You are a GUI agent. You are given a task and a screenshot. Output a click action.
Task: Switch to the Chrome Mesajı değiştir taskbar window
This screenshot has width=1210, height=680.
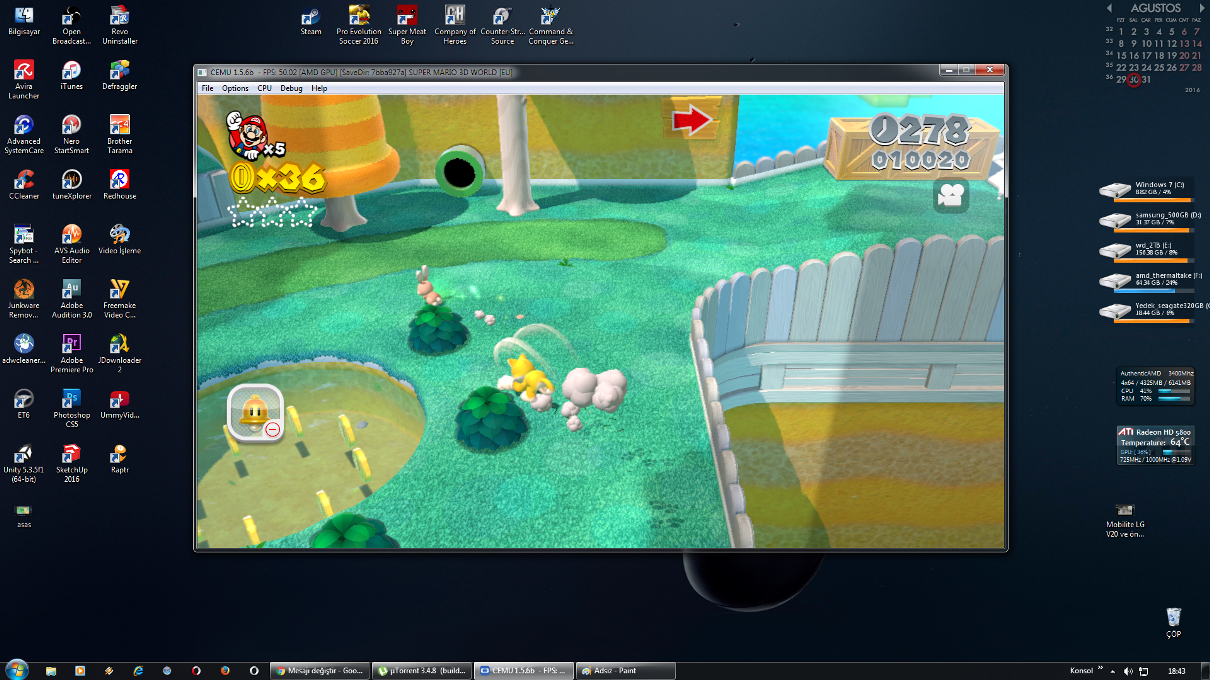(320, 671)
